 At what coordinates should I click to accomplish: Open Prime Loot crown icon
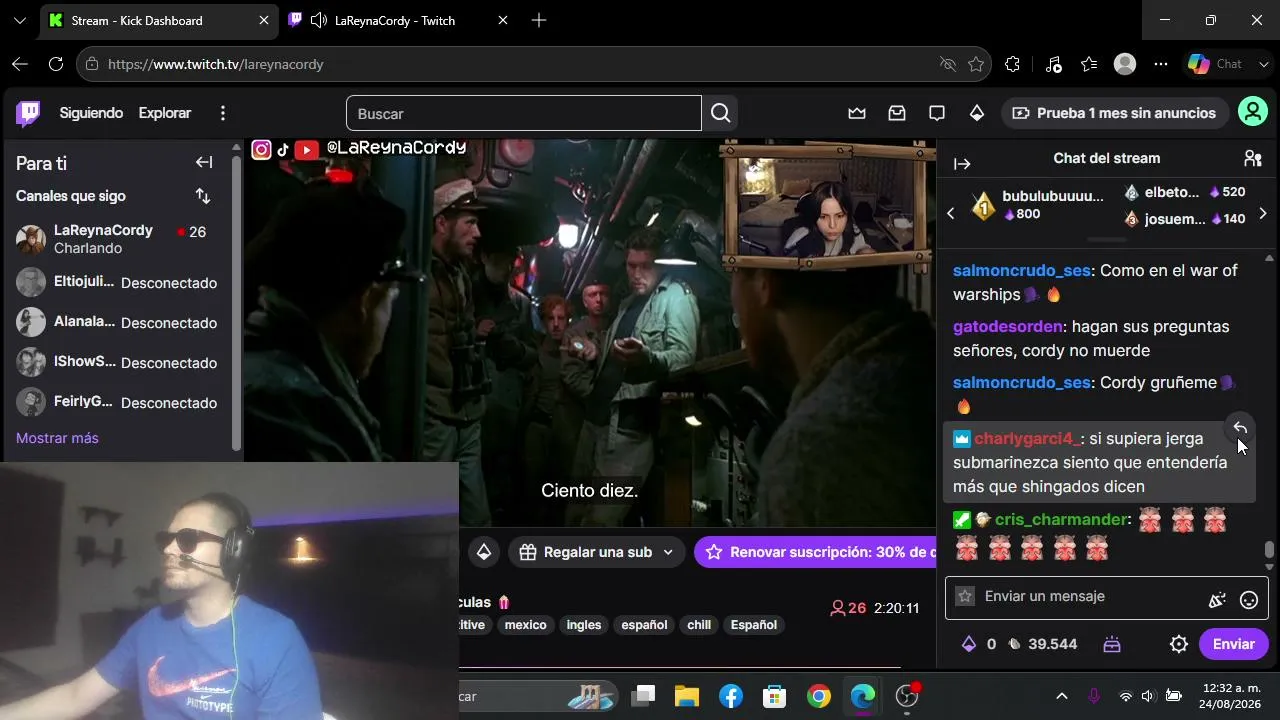[x=857, y=113]
